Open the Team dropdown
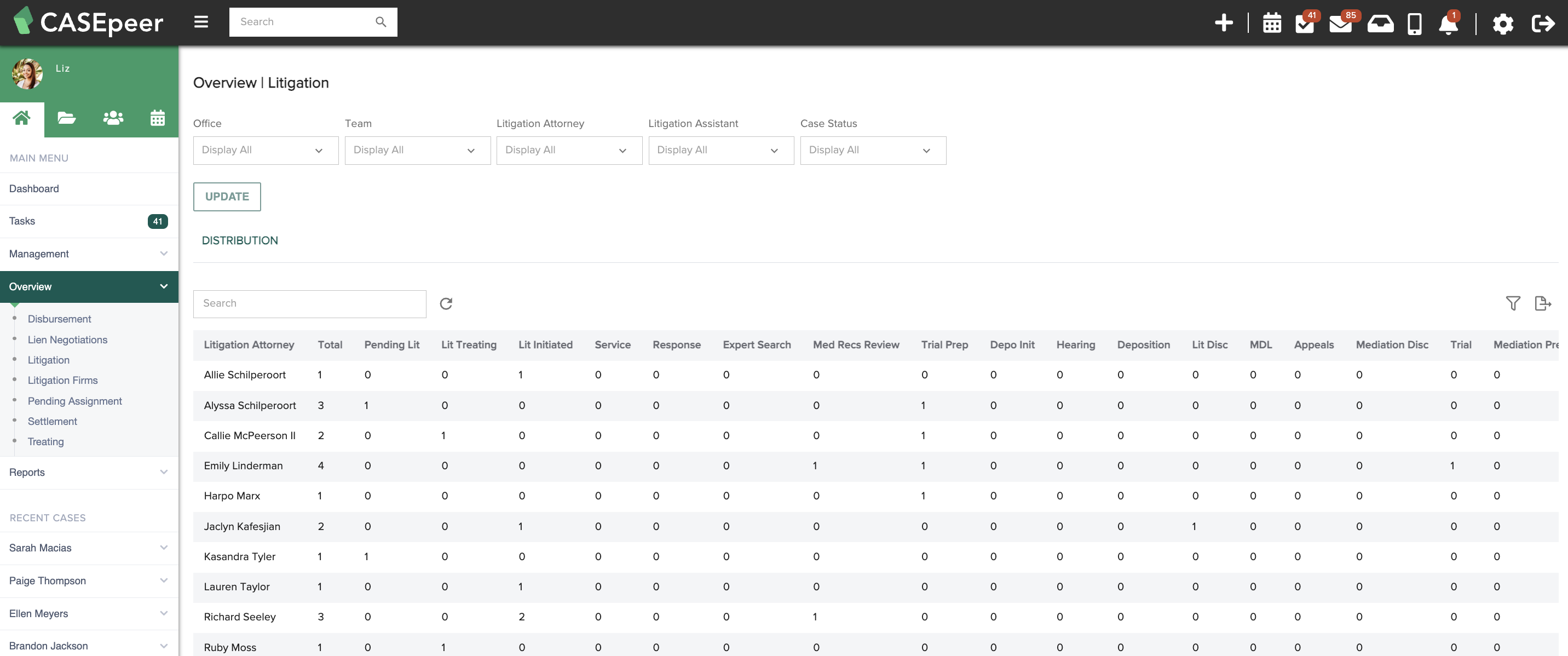The width and height of the screenshot is (1568, 656). click(418, 150)
